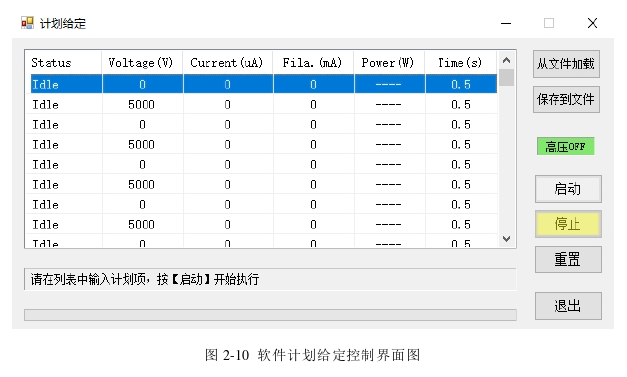The width and height of the screenshot is (627, 377).
Task: Click the Idle status cell in second row
Action: [66, 104]
